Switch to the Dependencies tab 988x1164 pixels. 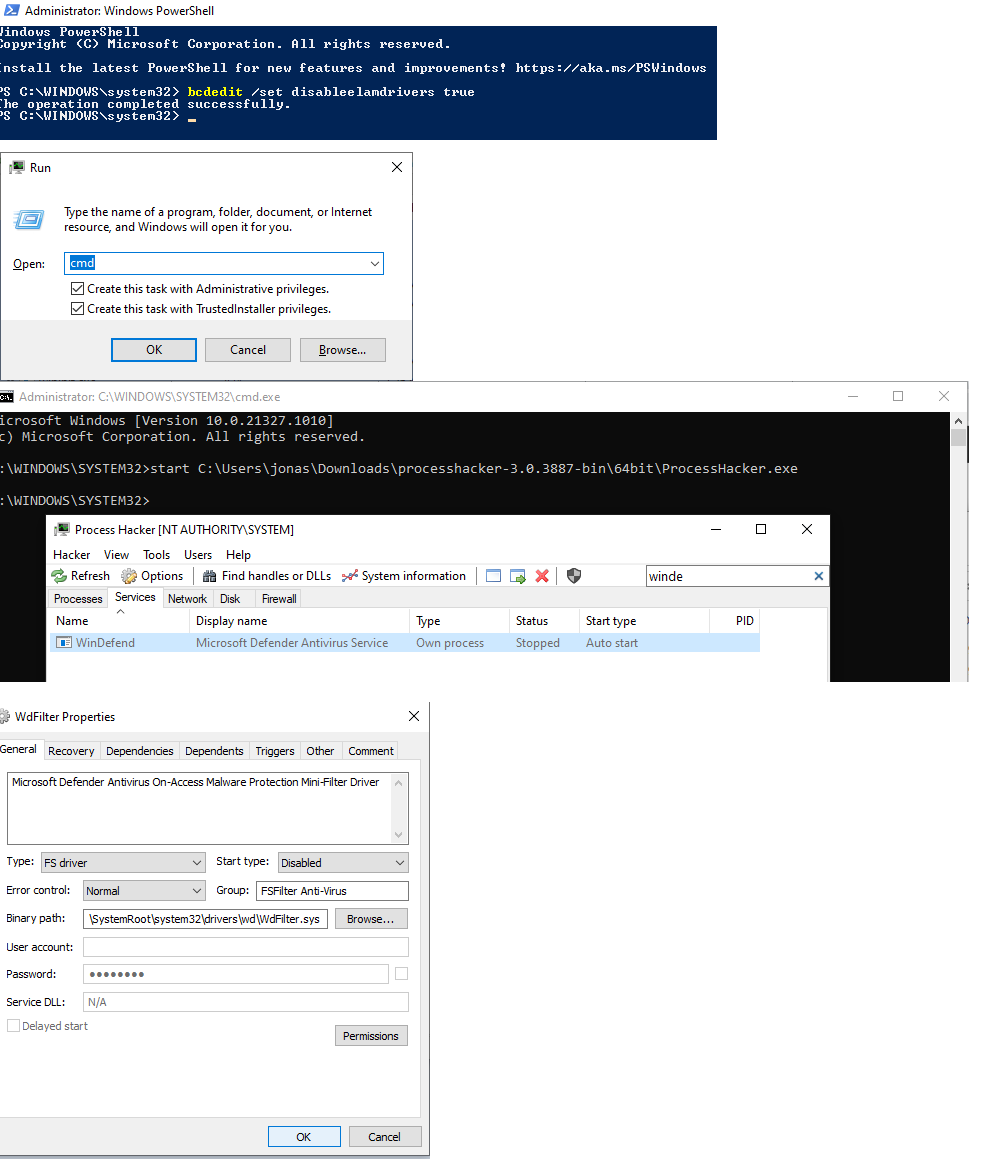140,751
